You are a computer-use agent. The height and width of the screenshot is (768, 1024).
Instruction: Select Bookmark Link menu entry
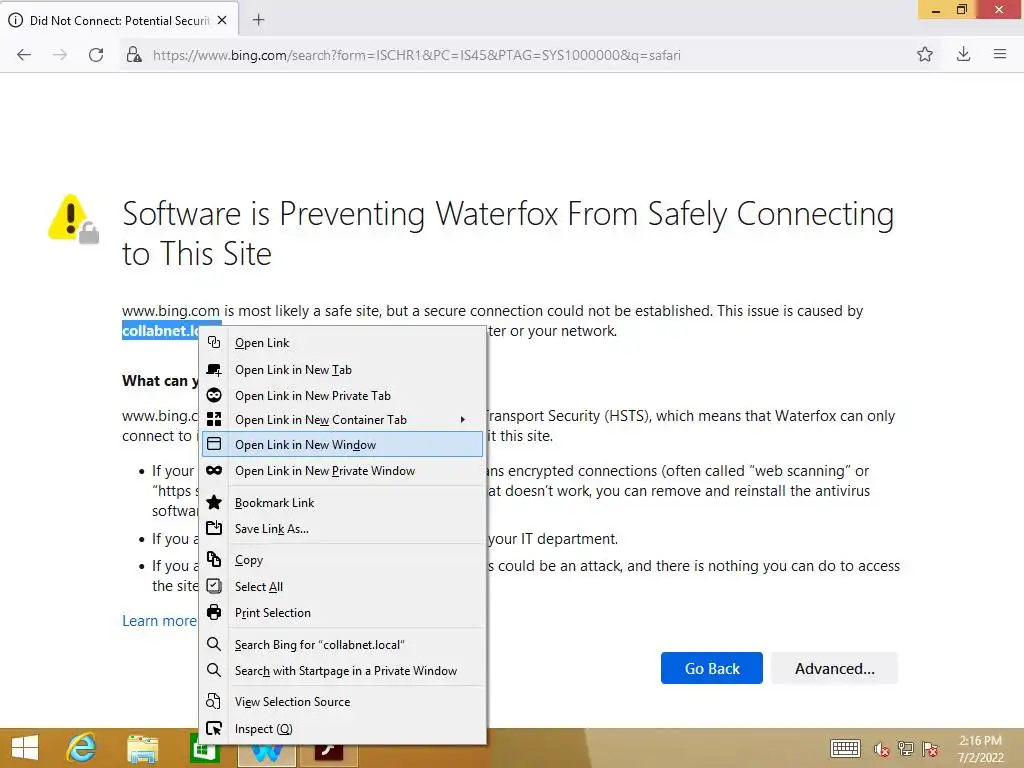pos(343,503)
